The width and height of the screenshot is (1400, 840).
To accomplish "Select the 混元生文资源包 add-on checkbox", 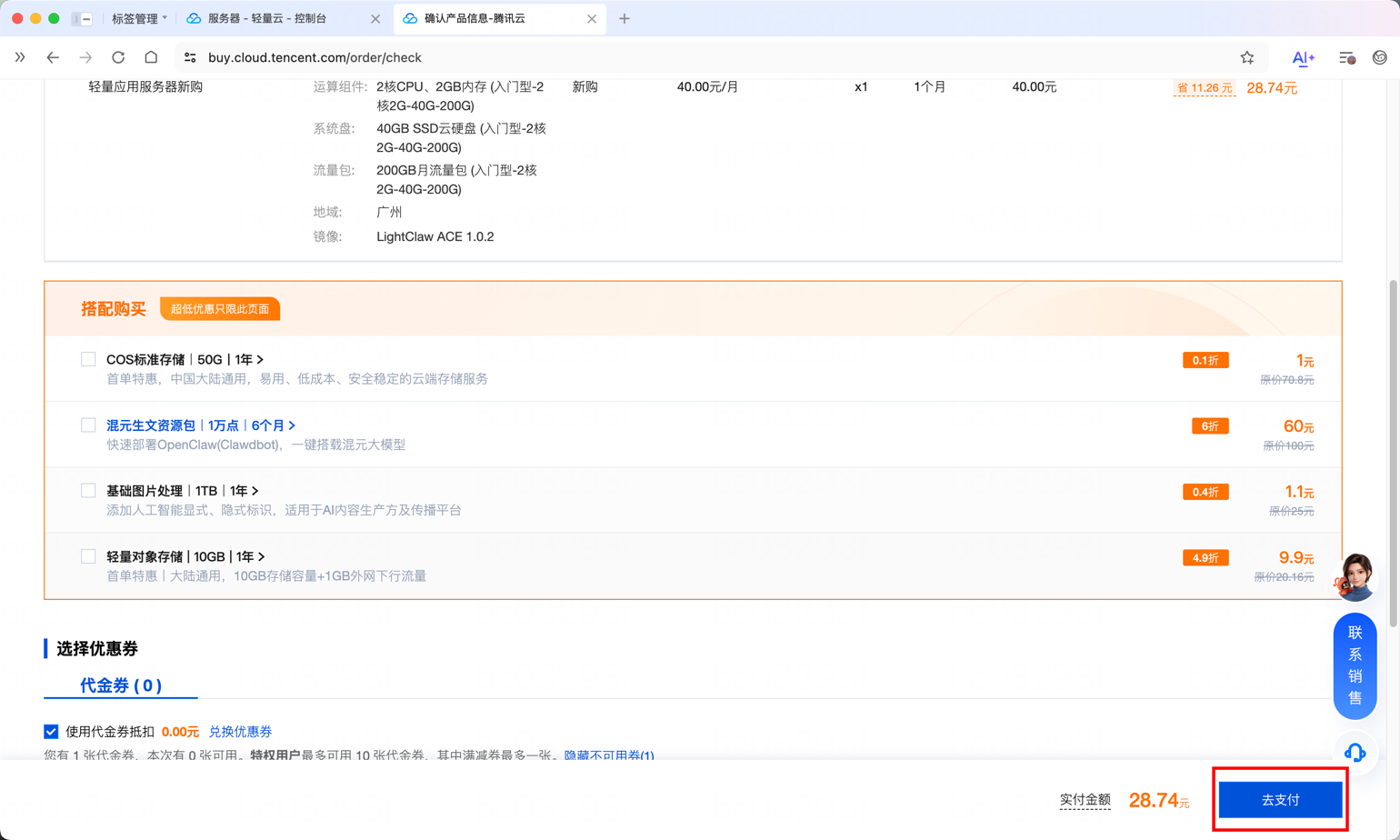I will coord(87,425).
